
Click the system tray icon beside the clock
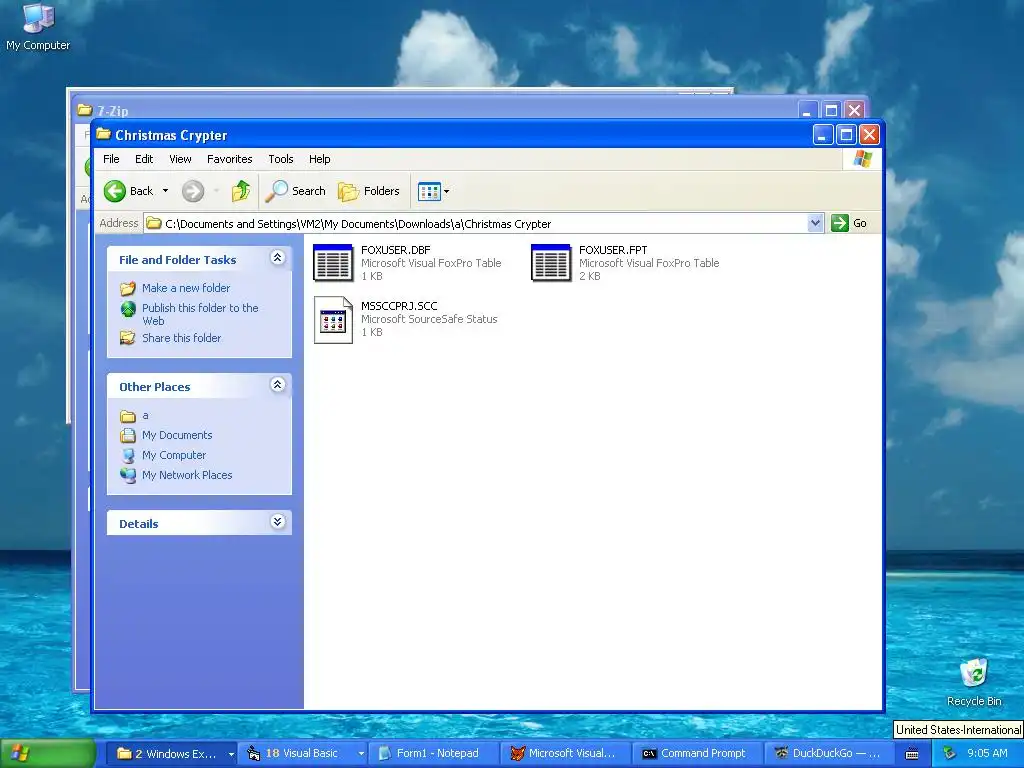point(950,754)
